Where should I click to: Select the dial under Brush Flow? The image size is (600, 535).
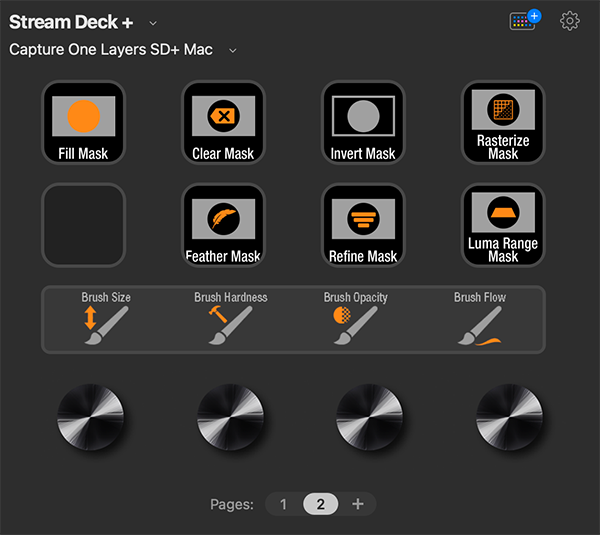point(509,417)
